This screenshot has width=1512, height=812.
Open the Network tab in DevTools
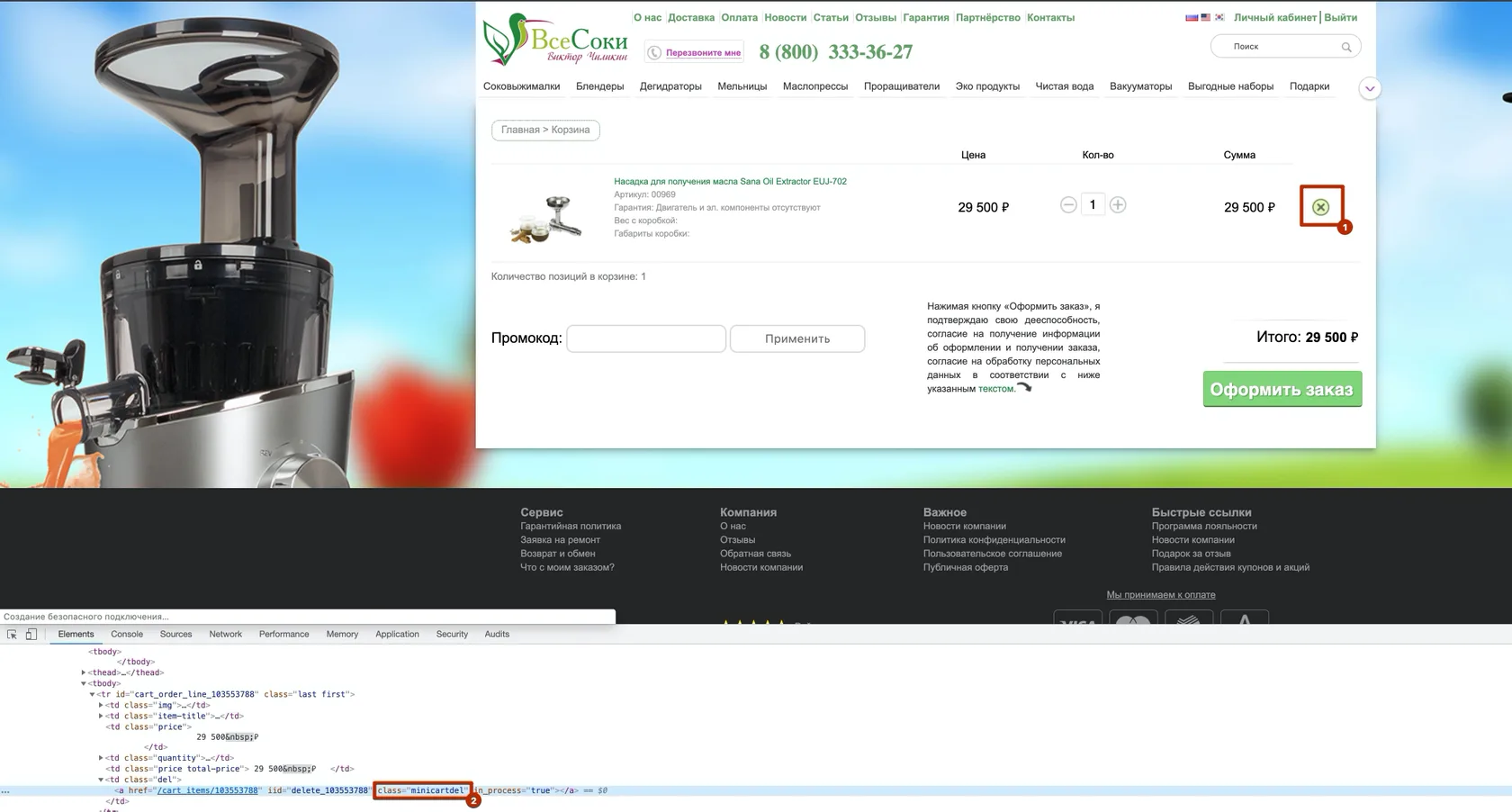click(x=225, y=635)
